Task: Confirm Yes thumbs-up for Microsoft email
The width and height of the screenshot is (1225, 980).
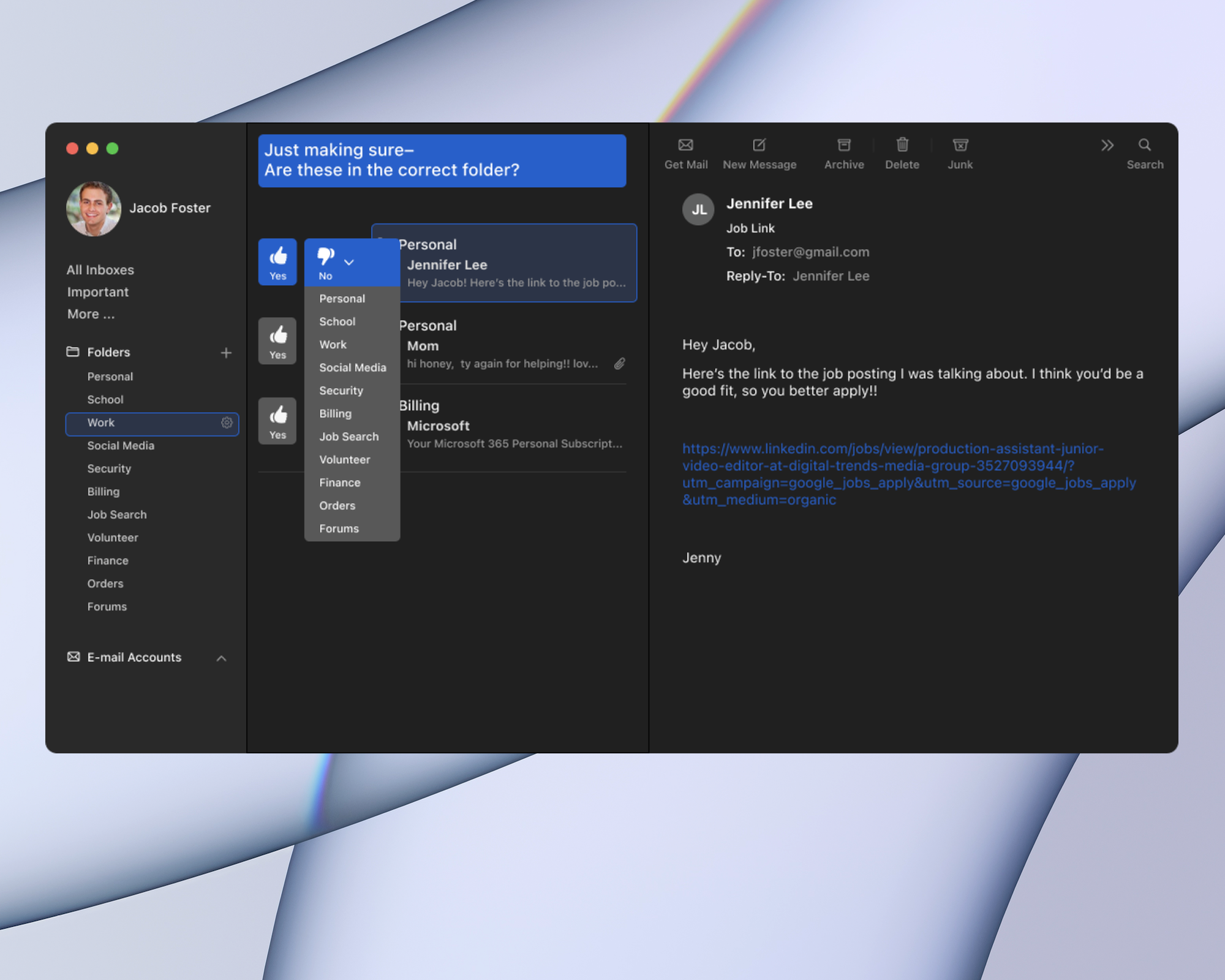Action: (277, 421)
